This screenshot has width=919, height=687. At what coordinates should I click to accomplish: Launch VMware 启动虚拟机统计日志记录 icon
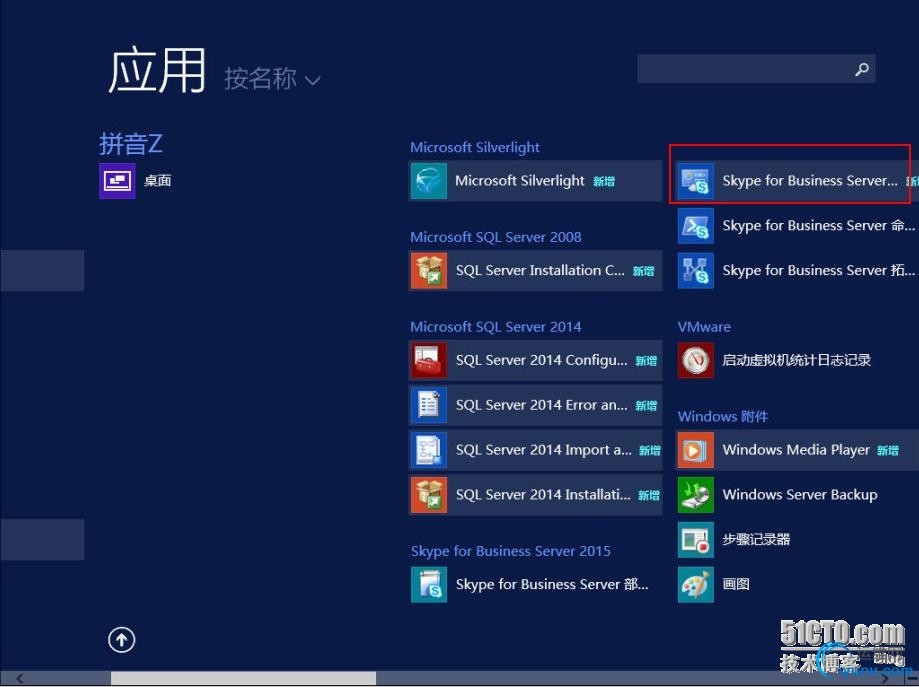(x=696, y=360)
